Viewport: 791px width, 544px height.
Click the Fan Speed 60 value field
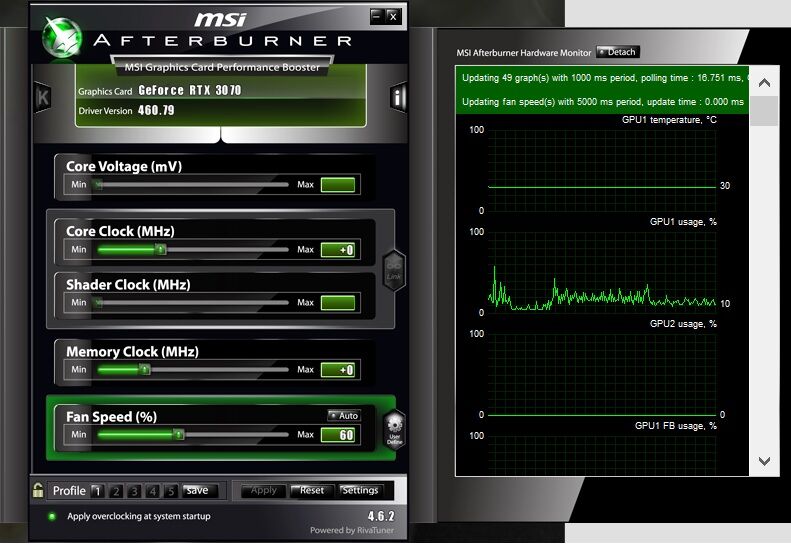click(338, 435)
